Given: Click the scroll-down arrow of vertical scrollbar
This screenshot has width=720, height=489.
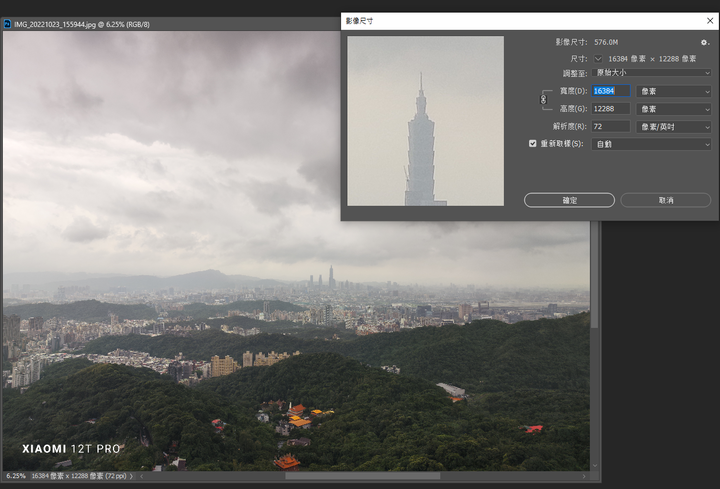Looking at the screenshot, I should click(595, 466).
